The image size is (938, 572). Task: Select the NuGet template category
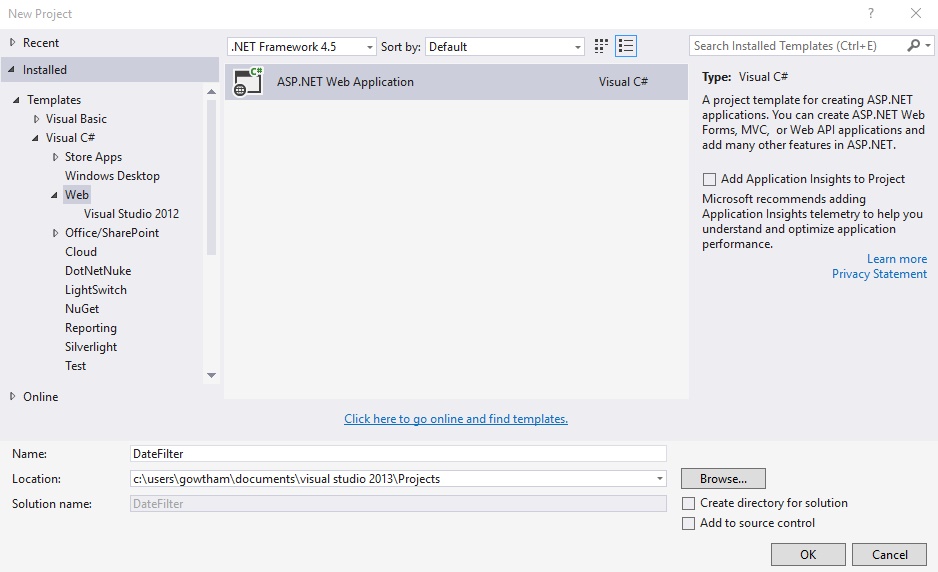(x=82, y=309)
